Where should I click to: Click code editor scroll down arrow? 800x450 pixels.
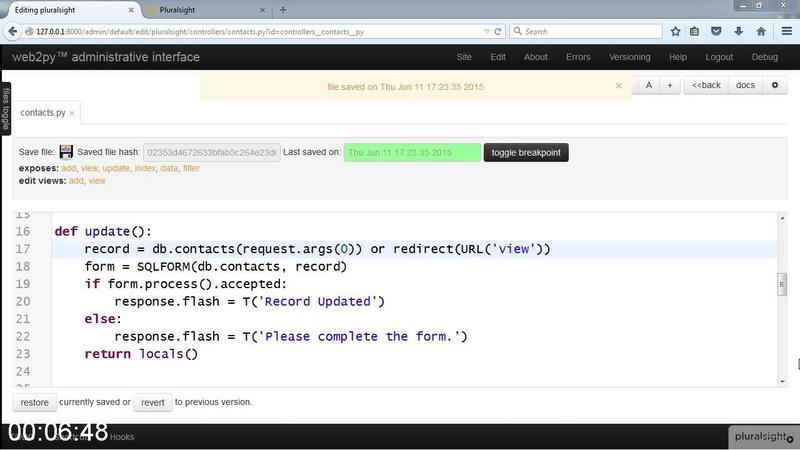click(782, 381)
